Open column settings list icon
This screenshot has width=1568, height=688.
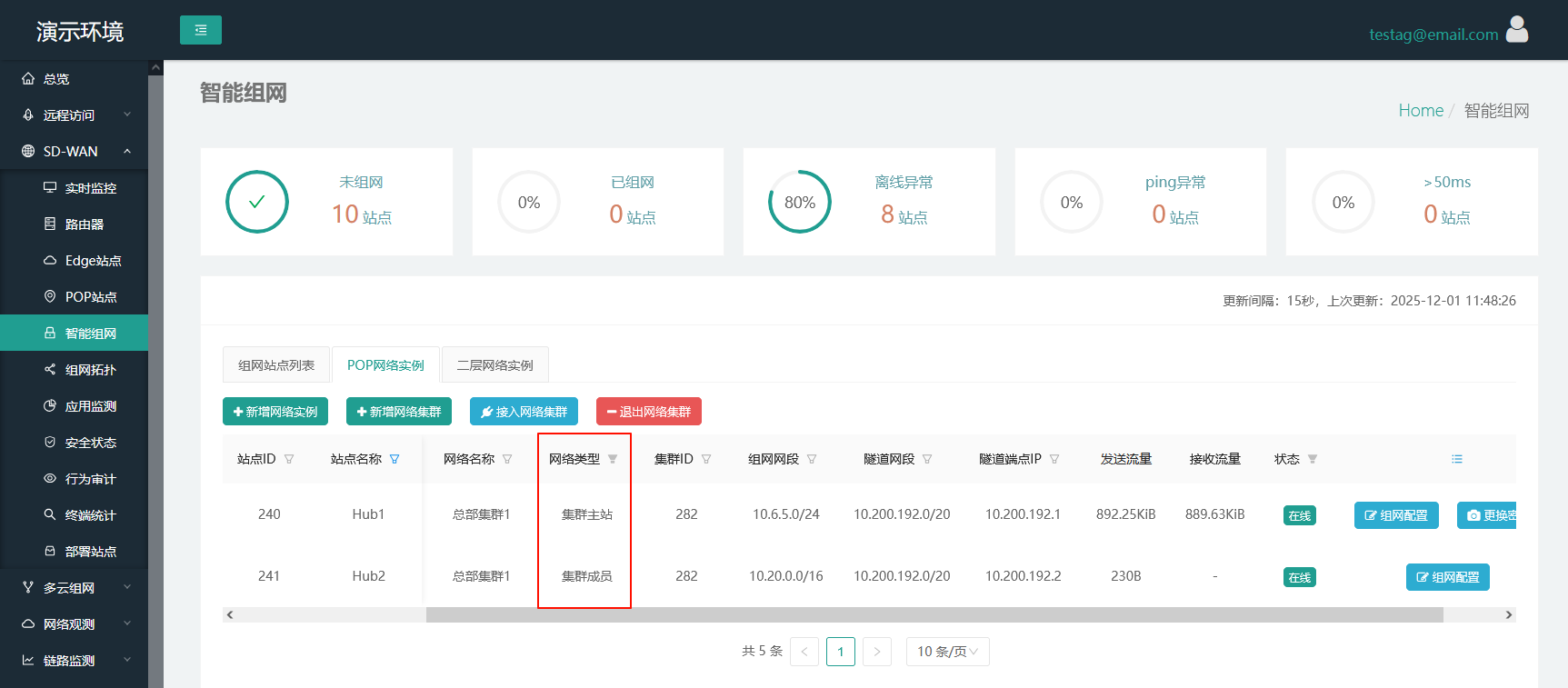(1457, 459)
